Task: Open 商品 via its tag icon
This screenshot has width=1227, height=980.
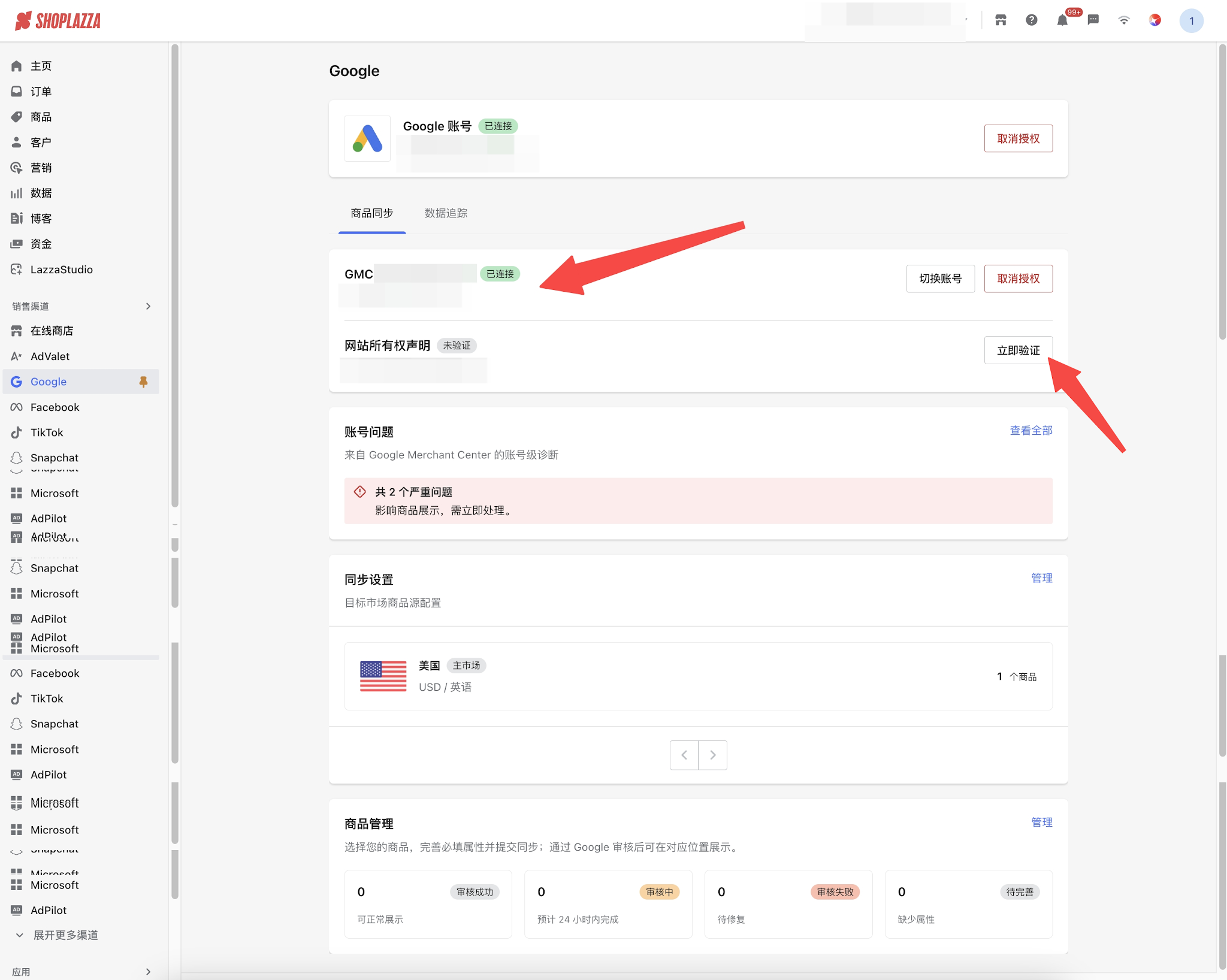Action: pyautogui.click(x=16, y=117)
